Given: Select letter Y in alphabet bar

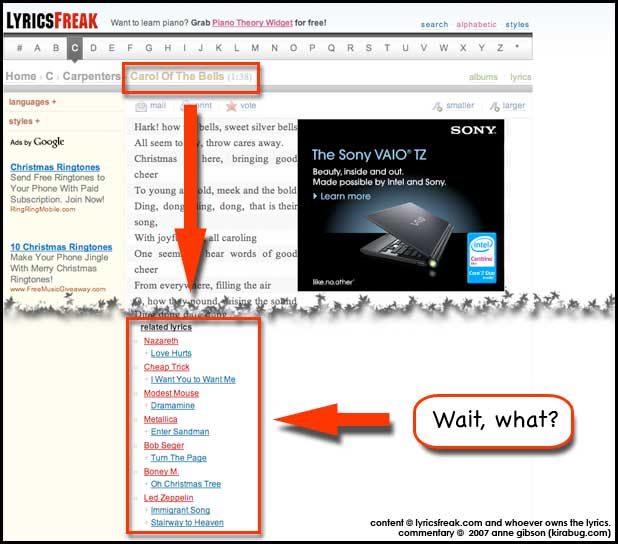Looking at the screenshot, I should pos(482,48).
